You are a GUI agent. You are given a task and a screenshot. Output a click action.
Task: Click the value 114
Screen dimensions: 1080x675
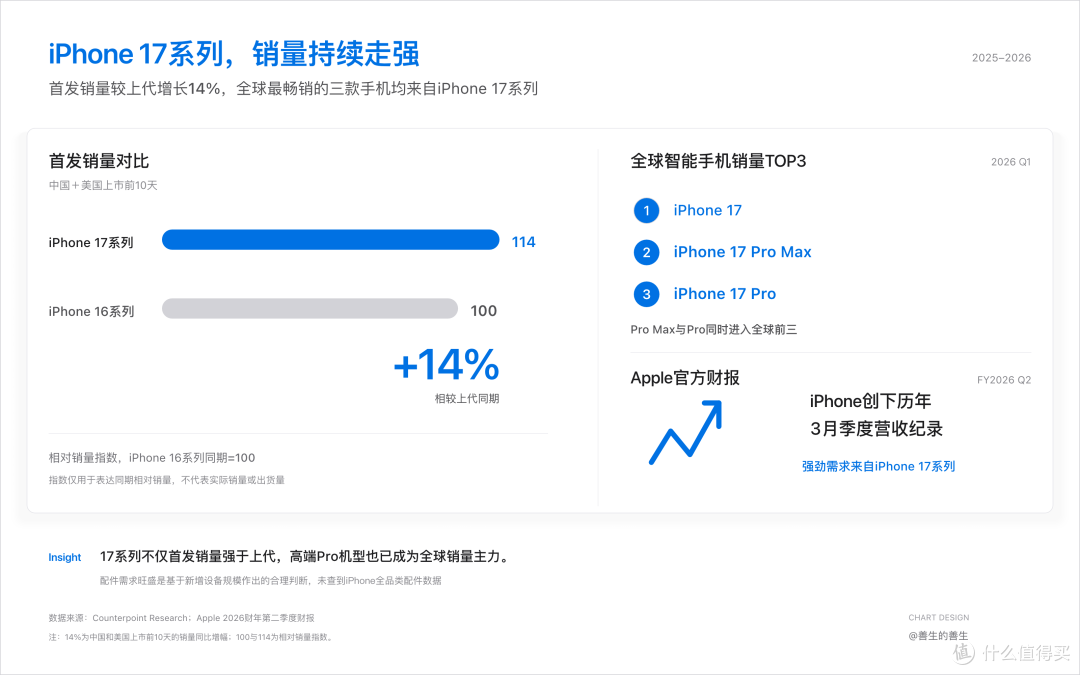click(x=523, y=242)
